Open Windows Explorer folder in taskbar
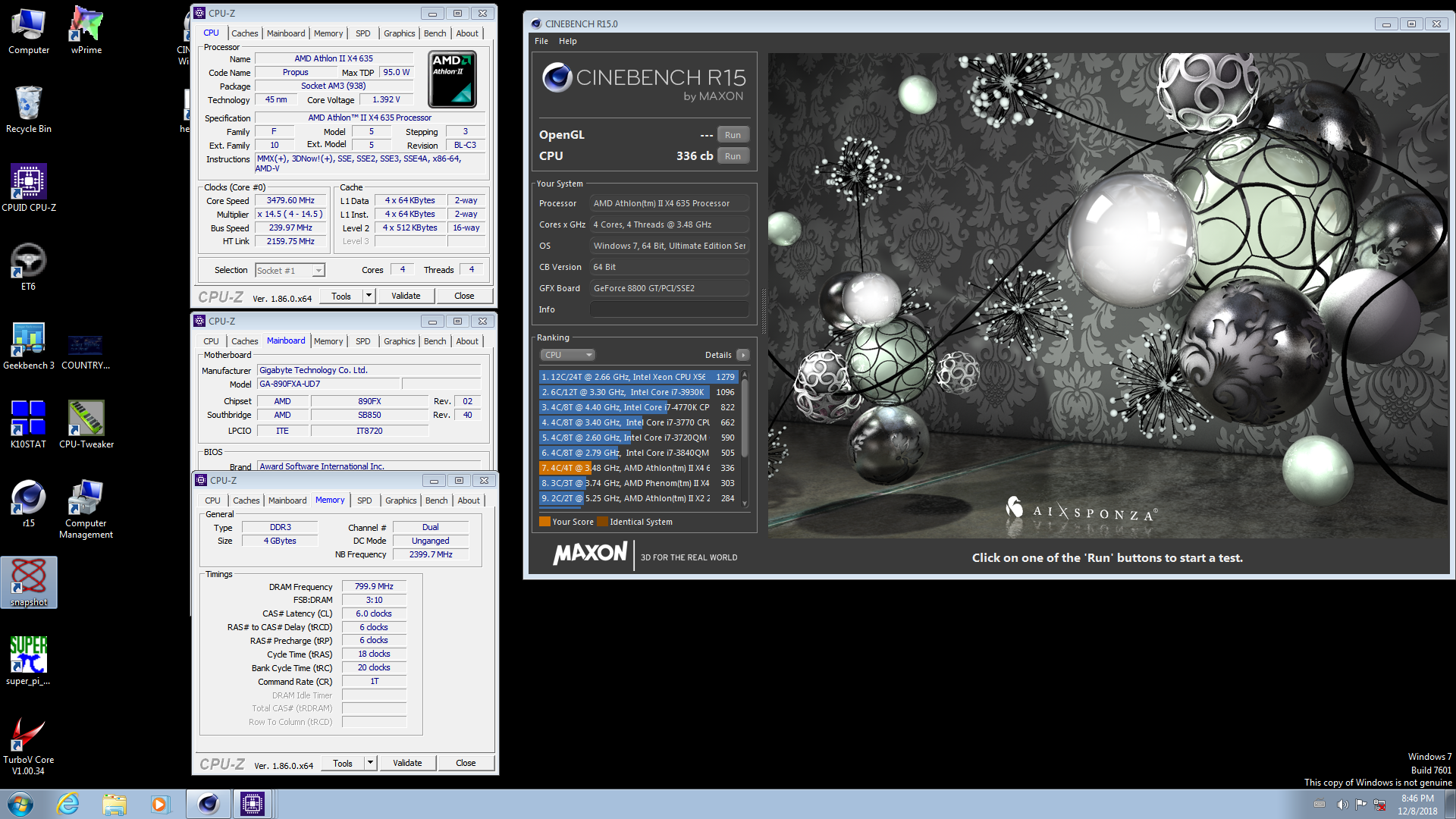This screenshot has height=819, width=1456. point(115,804)
